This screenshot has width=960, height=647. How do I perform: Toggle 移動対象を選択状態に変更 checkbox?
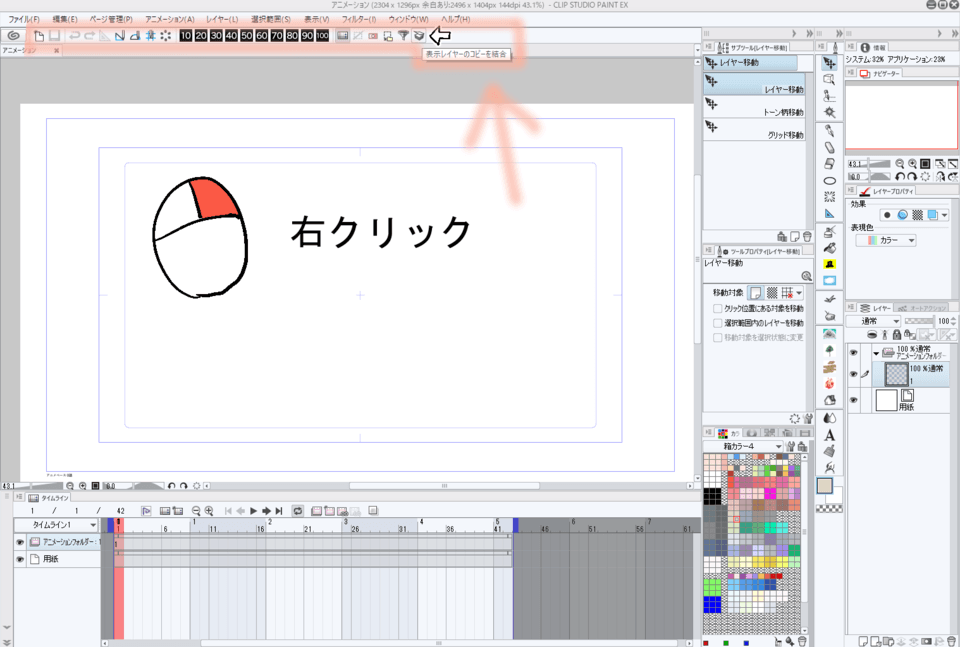(718, 337)
